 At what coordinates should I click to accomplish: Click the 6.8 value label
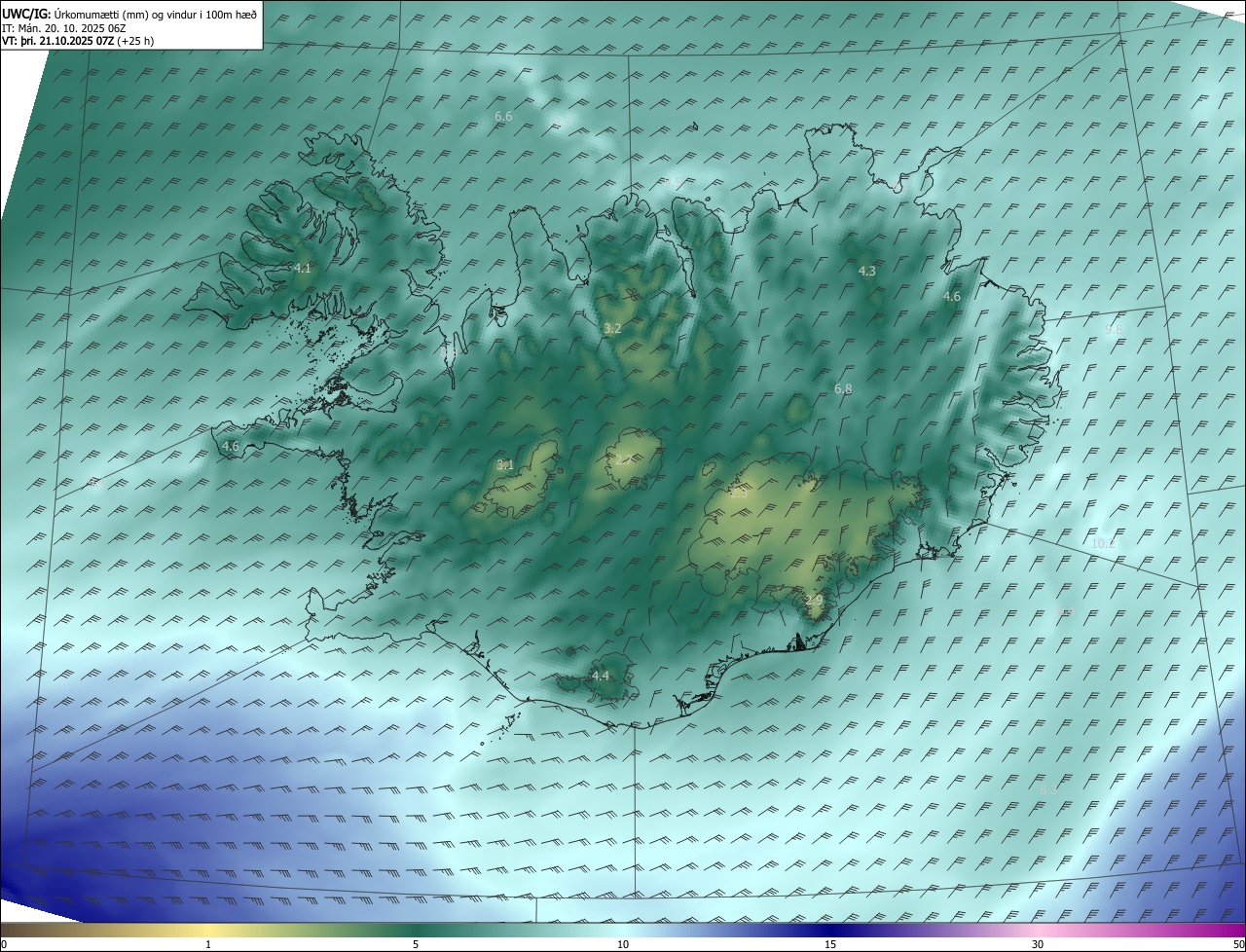pos(843,389)
